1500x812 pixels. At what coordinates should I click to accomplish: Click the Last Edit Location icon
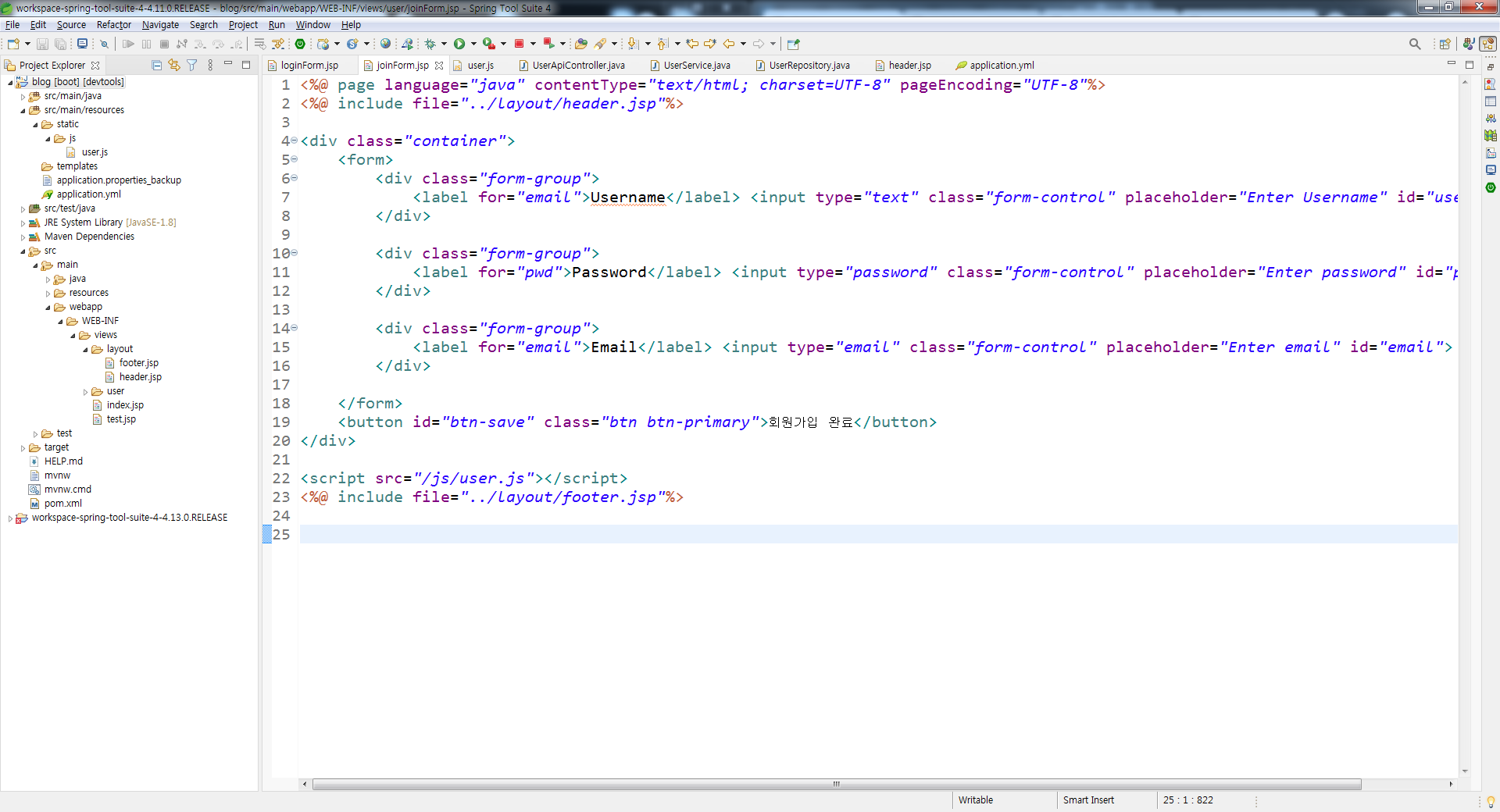tap(692, 44)
